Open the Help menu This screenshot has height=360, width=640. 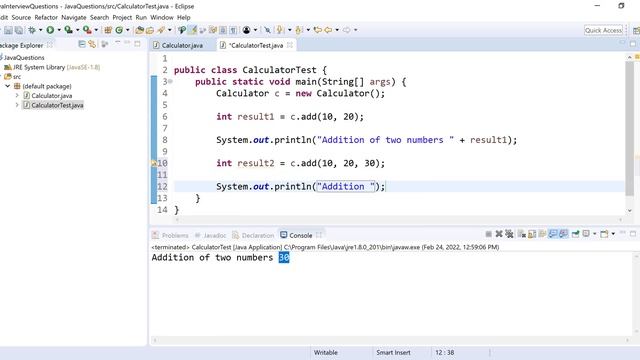[184, 18]
